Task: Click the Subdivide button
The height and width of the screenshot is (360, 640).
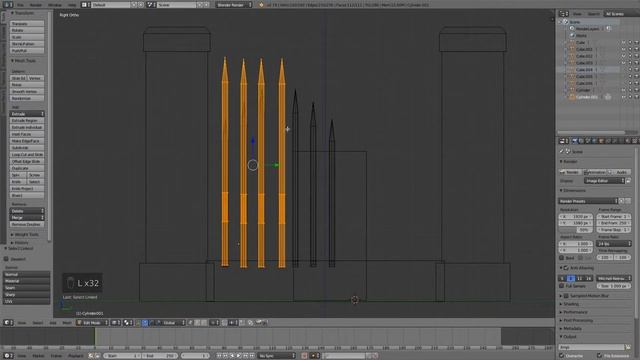Action: (x=27, y=148)
